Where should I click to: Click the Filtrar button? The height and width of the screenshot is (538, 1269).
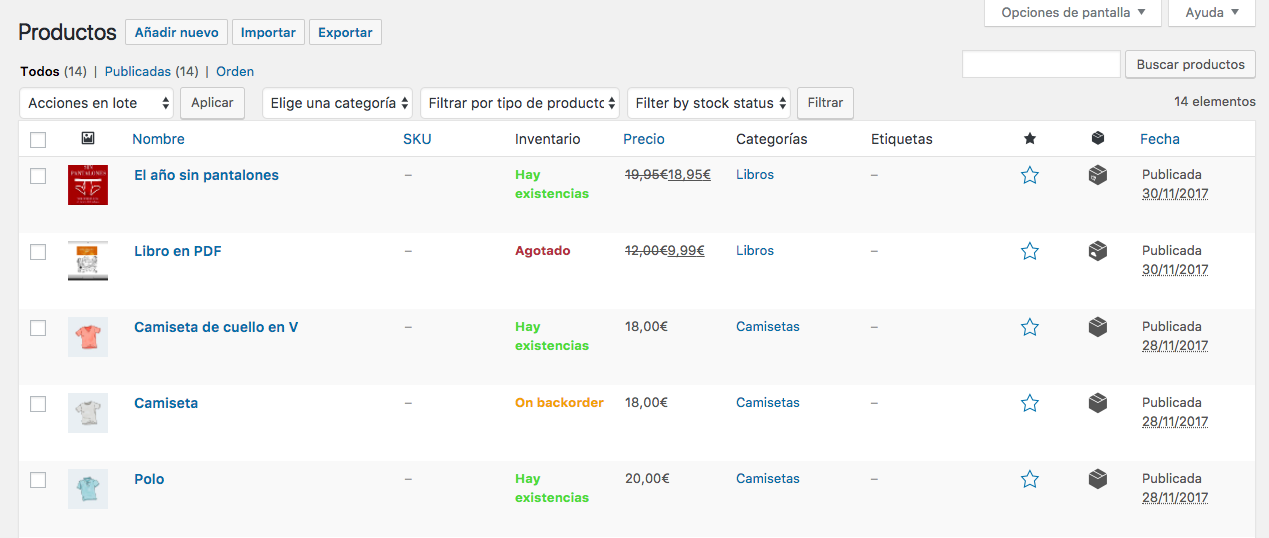825,103
